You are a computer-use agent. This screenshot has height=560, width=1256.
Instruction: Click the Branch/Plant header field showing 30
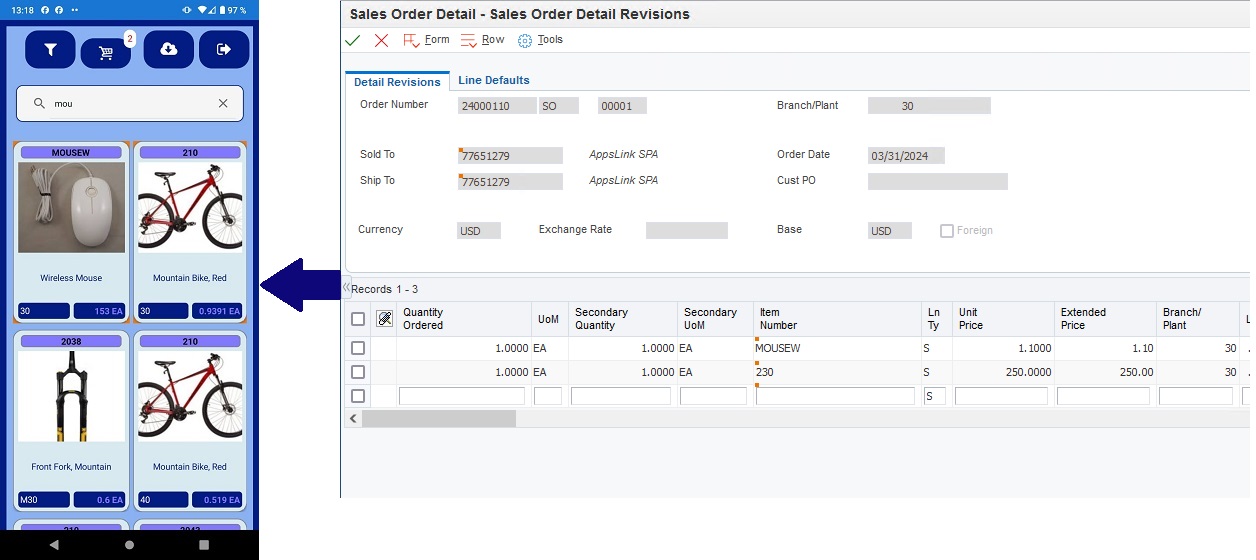pyautogui.click(x=929, y=106)
